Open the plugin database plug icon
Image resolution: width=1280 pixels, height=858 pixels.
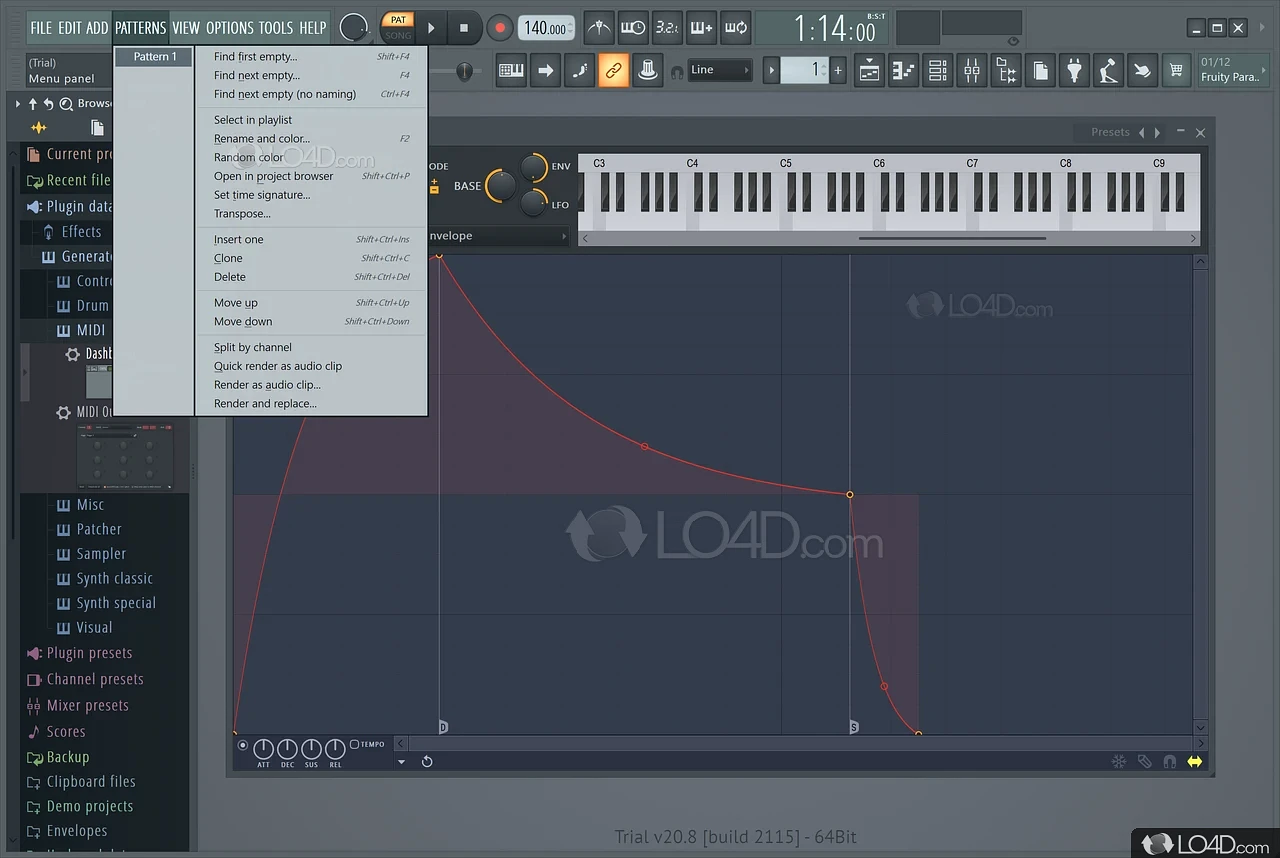(1075, 70)
